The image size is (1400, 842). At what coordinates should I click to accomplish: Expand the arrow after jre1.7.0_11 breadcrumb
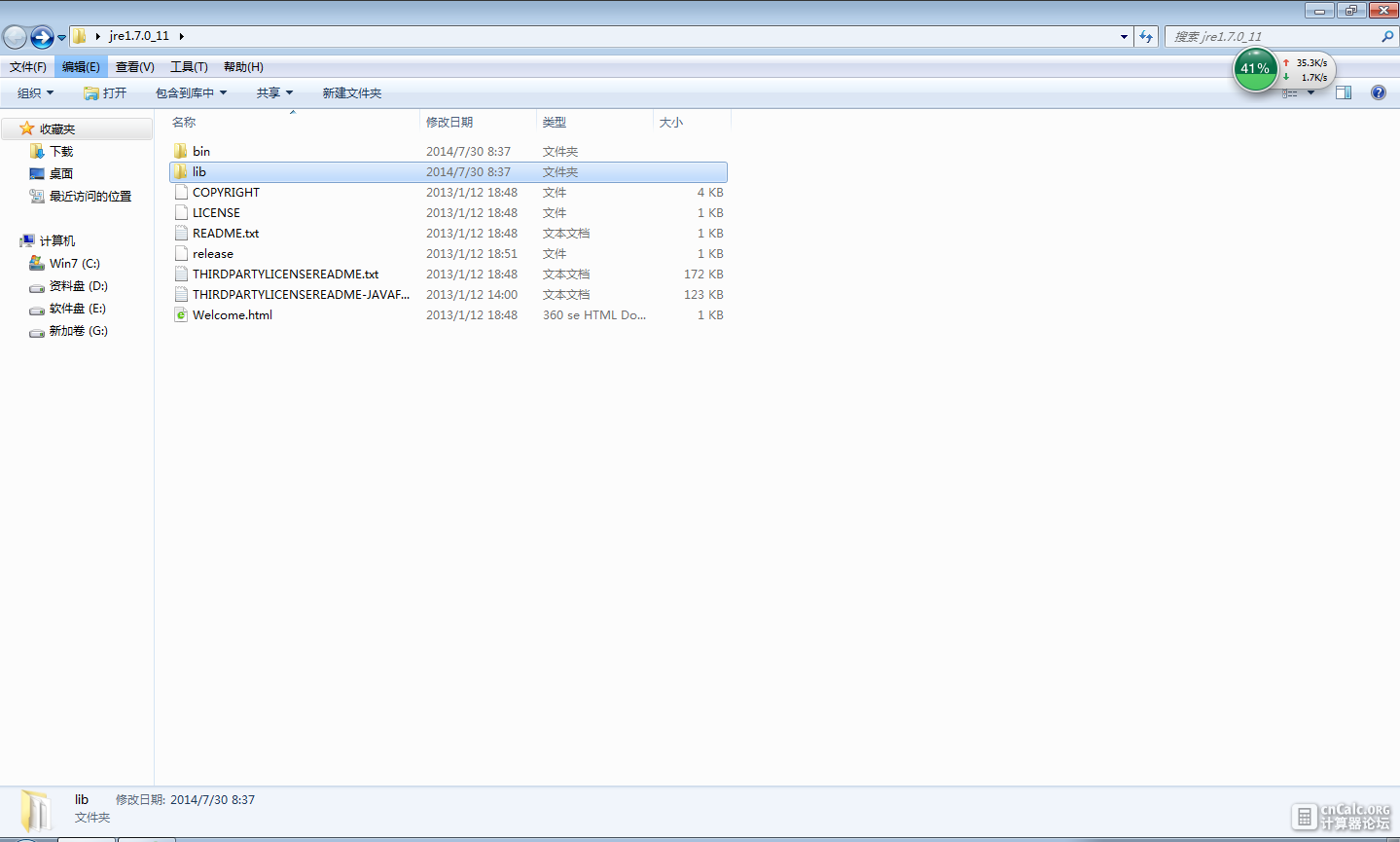[x=181, y=36]
